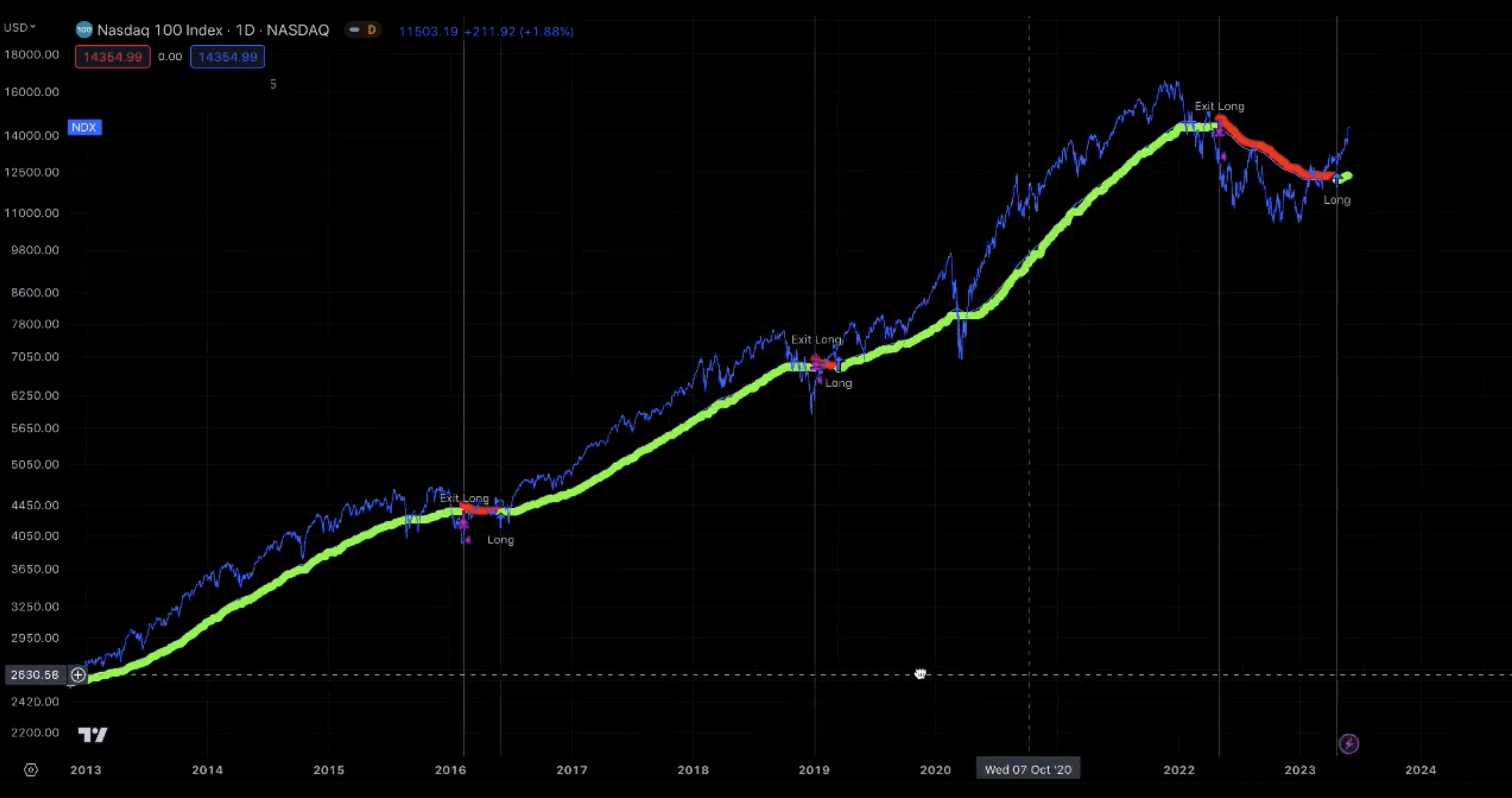Click the purple lightning go-to-realtime icon
Screen dimensions: 1512x798
click(1349, 744)
